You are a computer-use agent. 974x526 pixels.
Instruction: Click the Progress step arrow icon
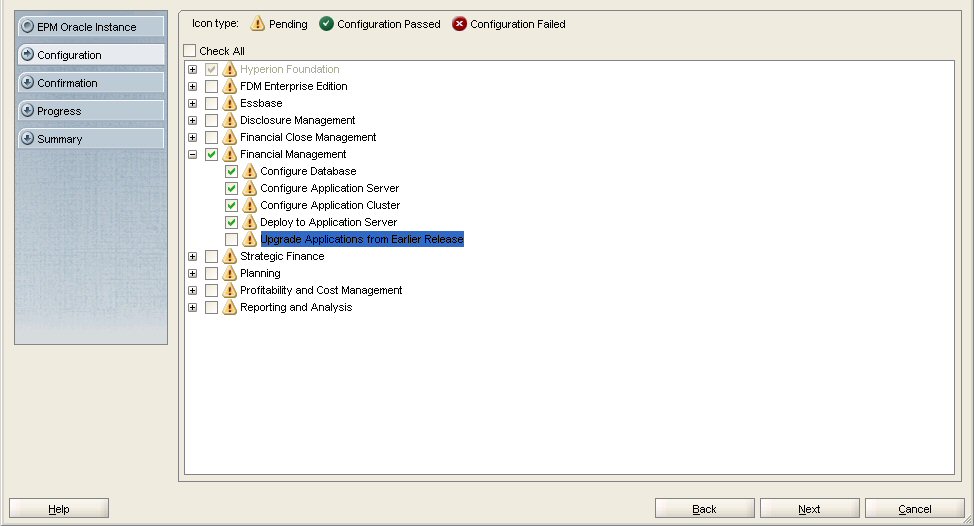[27, 110]
